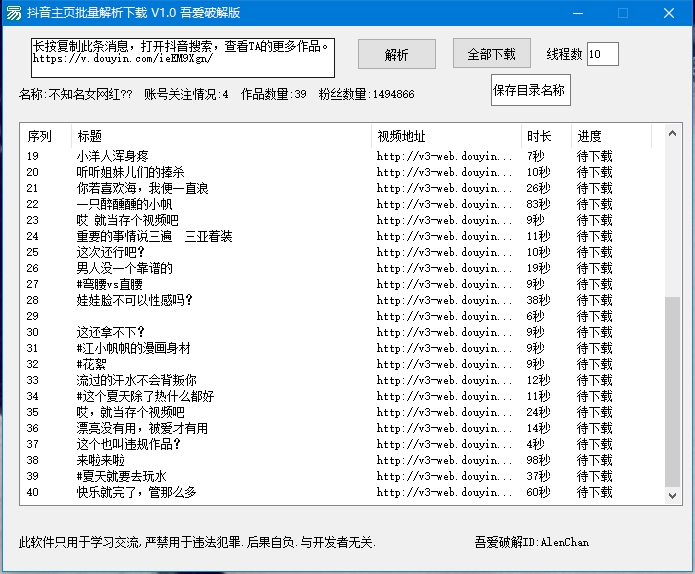Click the 进度 column header
The height and width of the screenshot is (574, 695).
coord(610,136)
